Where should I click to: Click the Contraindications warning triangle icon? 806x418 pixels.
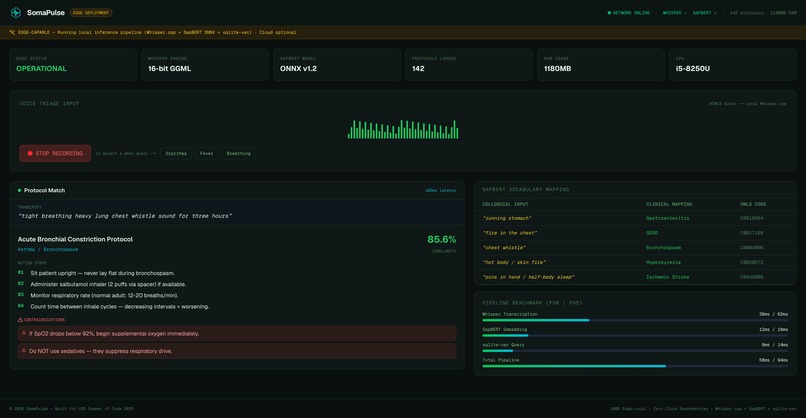coord(20,320)
